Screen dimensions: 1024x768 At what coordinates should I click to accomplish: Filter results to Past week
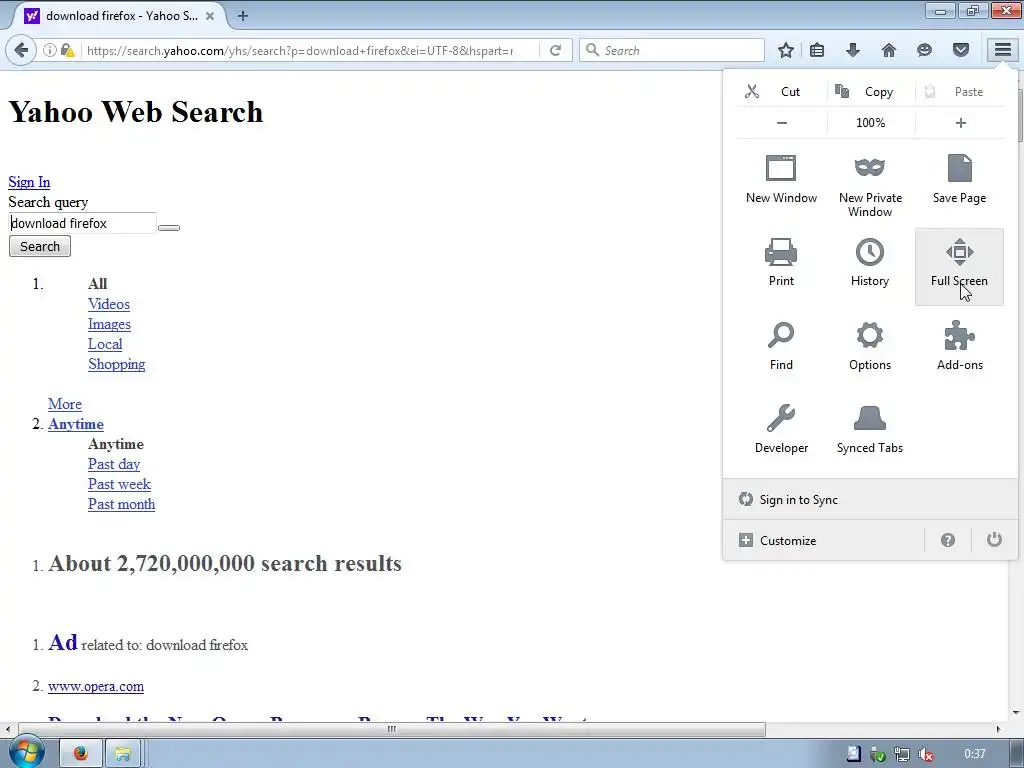120,485
